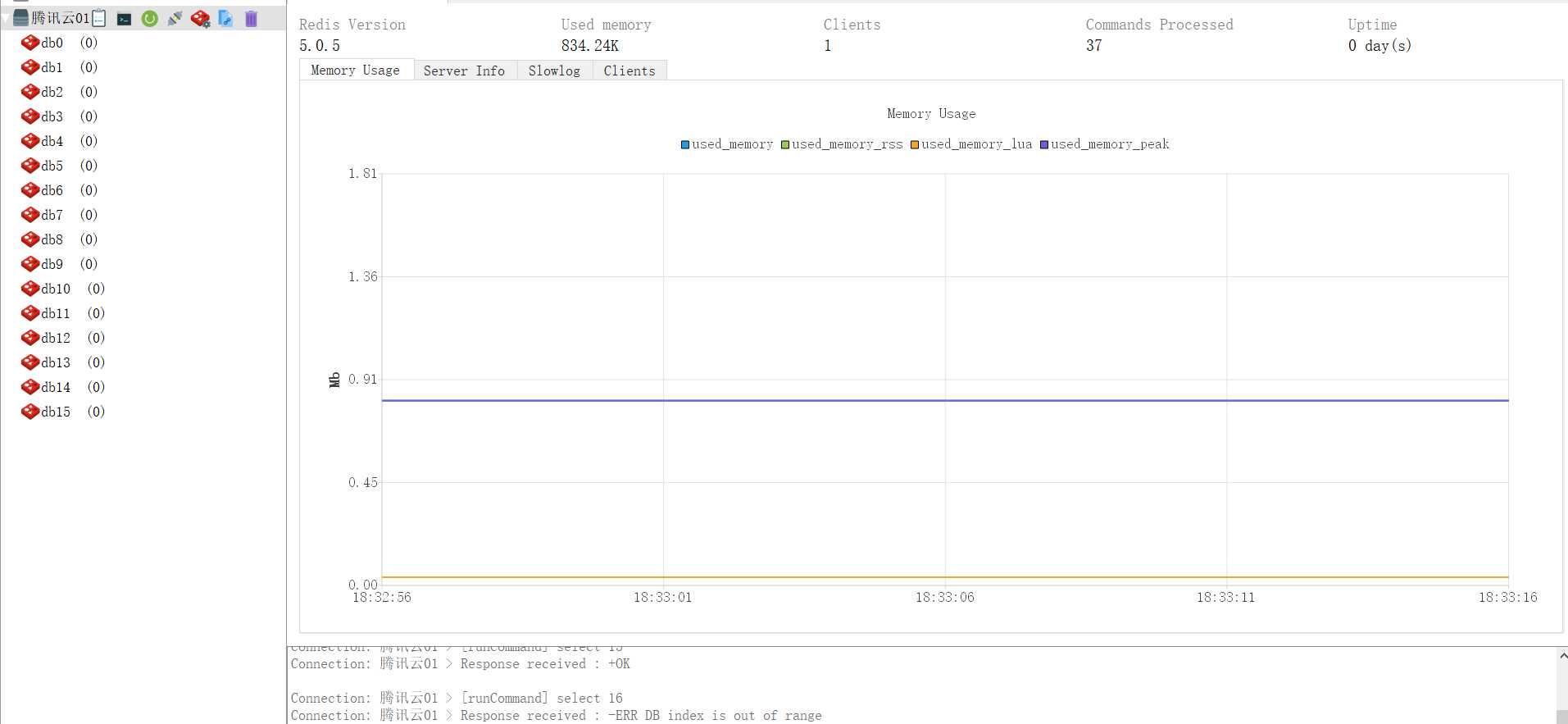Viewport: 1568px width, 724px height.
Task: Click the Redis icon beside db2
Action: tap(30, 92)
